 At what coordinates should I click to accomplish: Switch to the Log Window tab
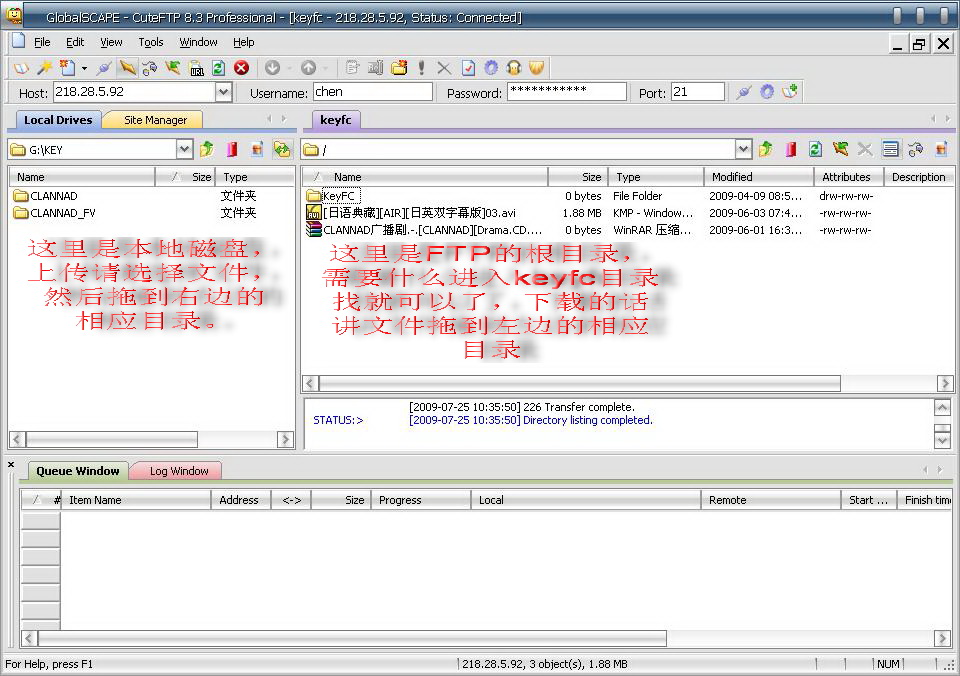pos(179,471)
